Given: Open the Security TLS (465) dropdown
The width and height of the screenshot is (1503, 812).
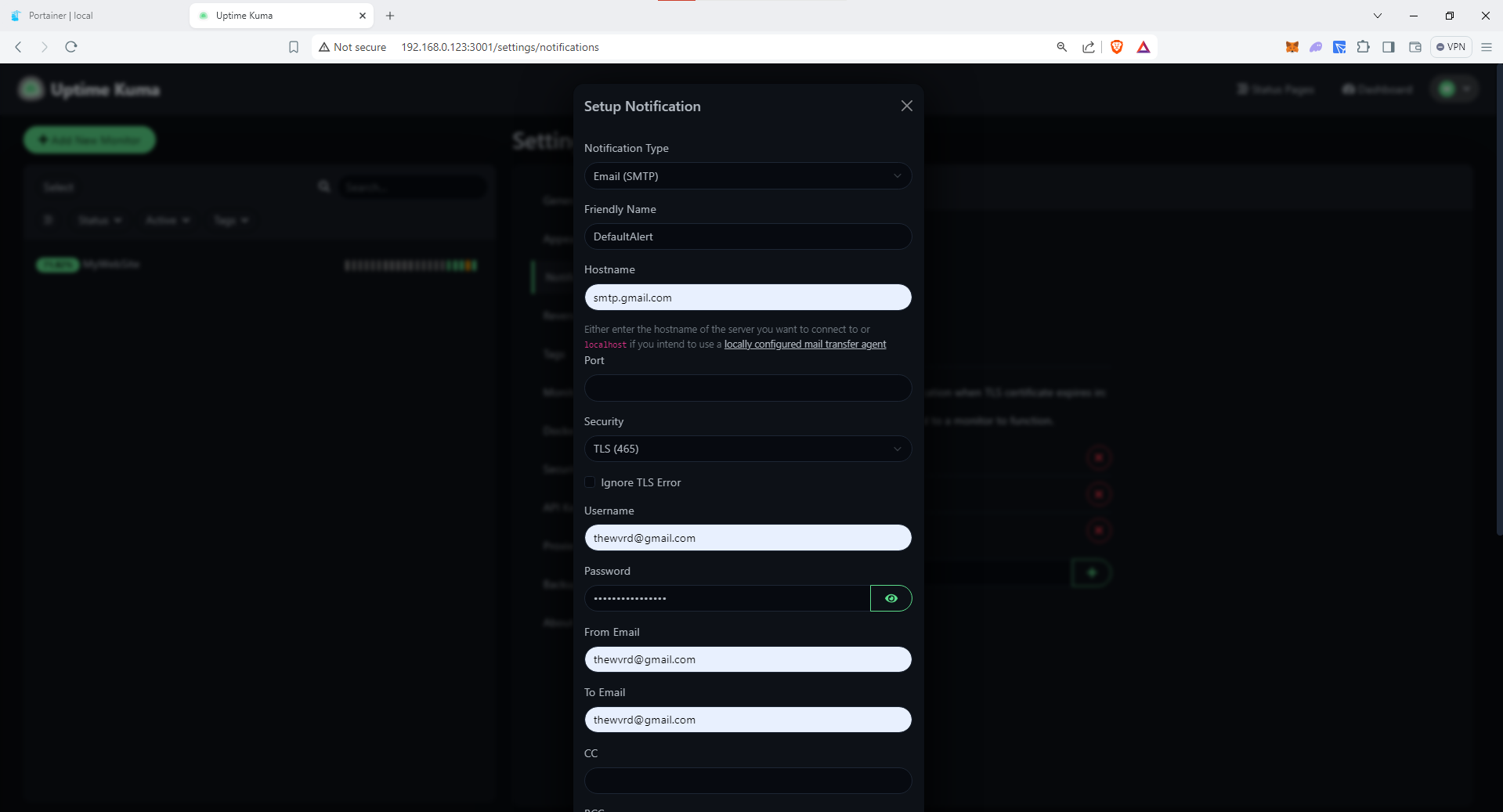Looking at the screenshot, I should click(x=748, y=449).
